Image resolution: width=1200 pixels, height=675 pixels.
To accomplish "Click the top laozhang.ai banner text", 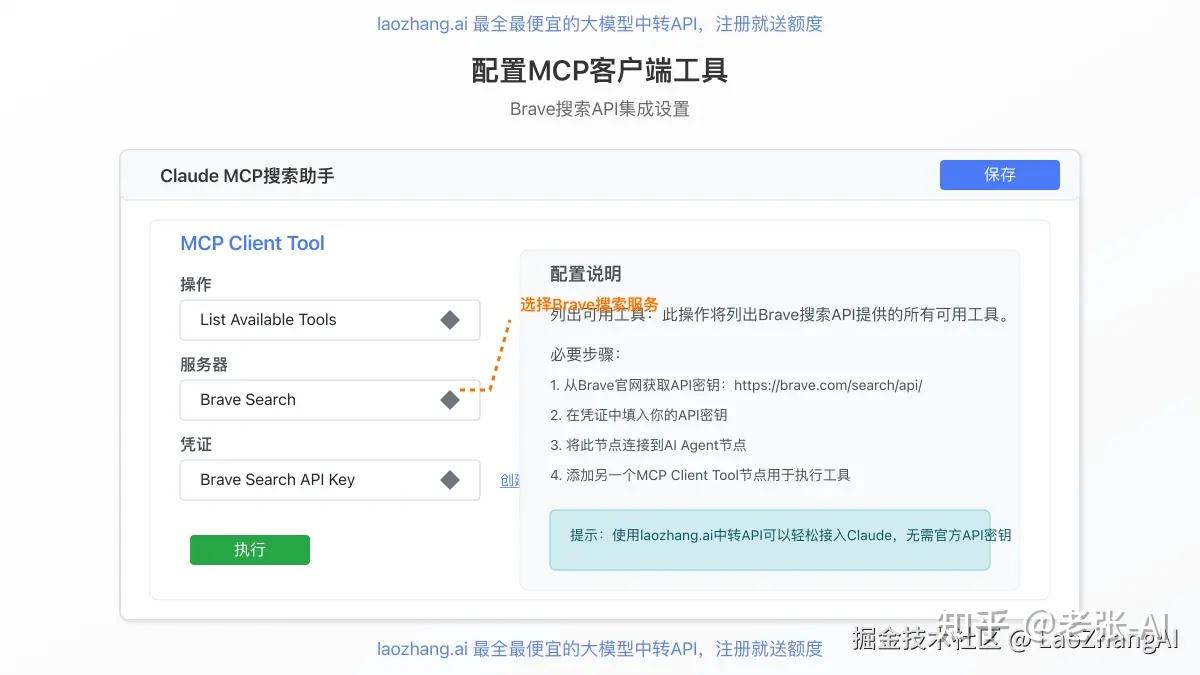I will point(600,23).
